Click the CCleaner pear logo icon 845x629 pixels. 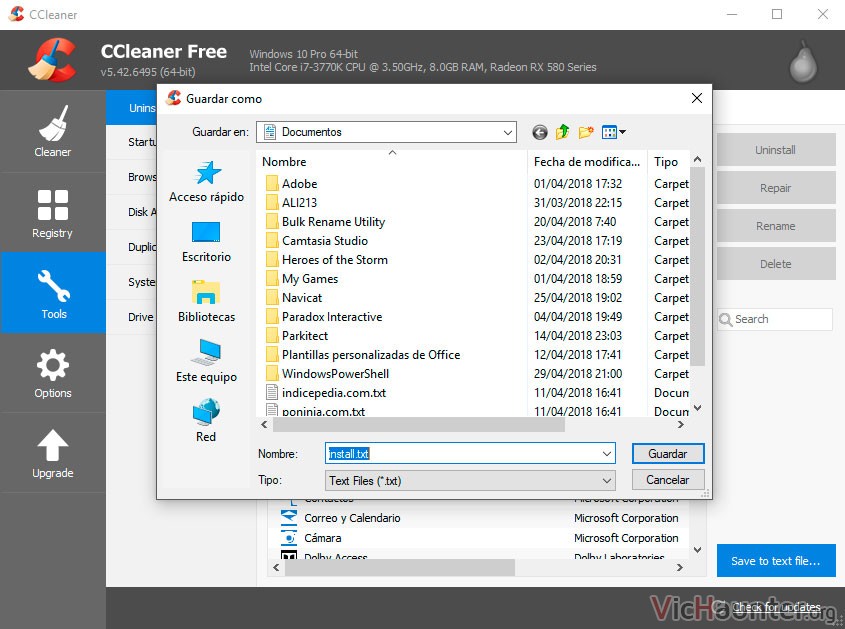803,61
